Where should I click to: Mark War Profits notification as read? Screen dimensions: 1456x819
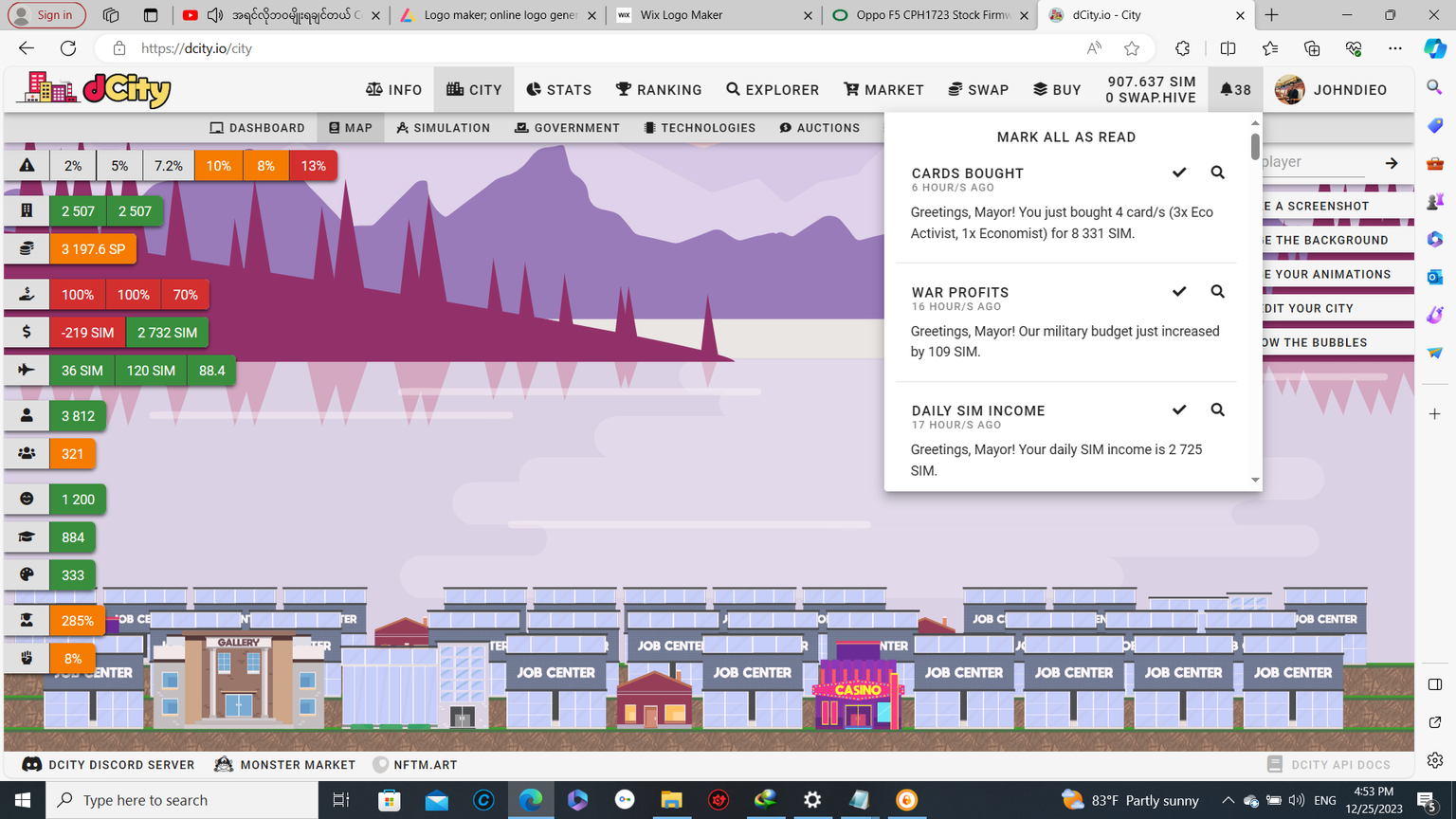(1179, 291)
